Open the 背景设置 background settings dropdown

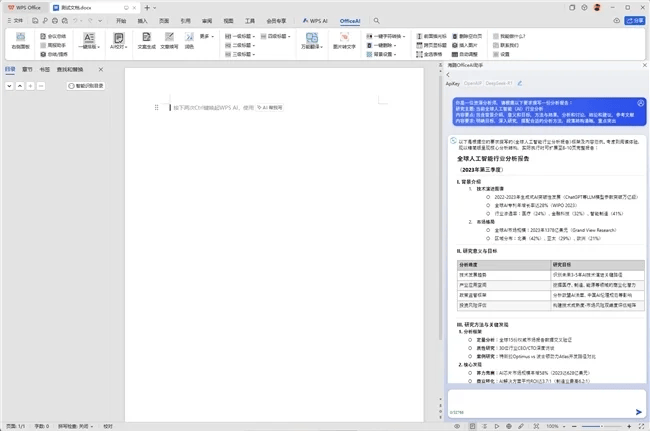point(381,54)
